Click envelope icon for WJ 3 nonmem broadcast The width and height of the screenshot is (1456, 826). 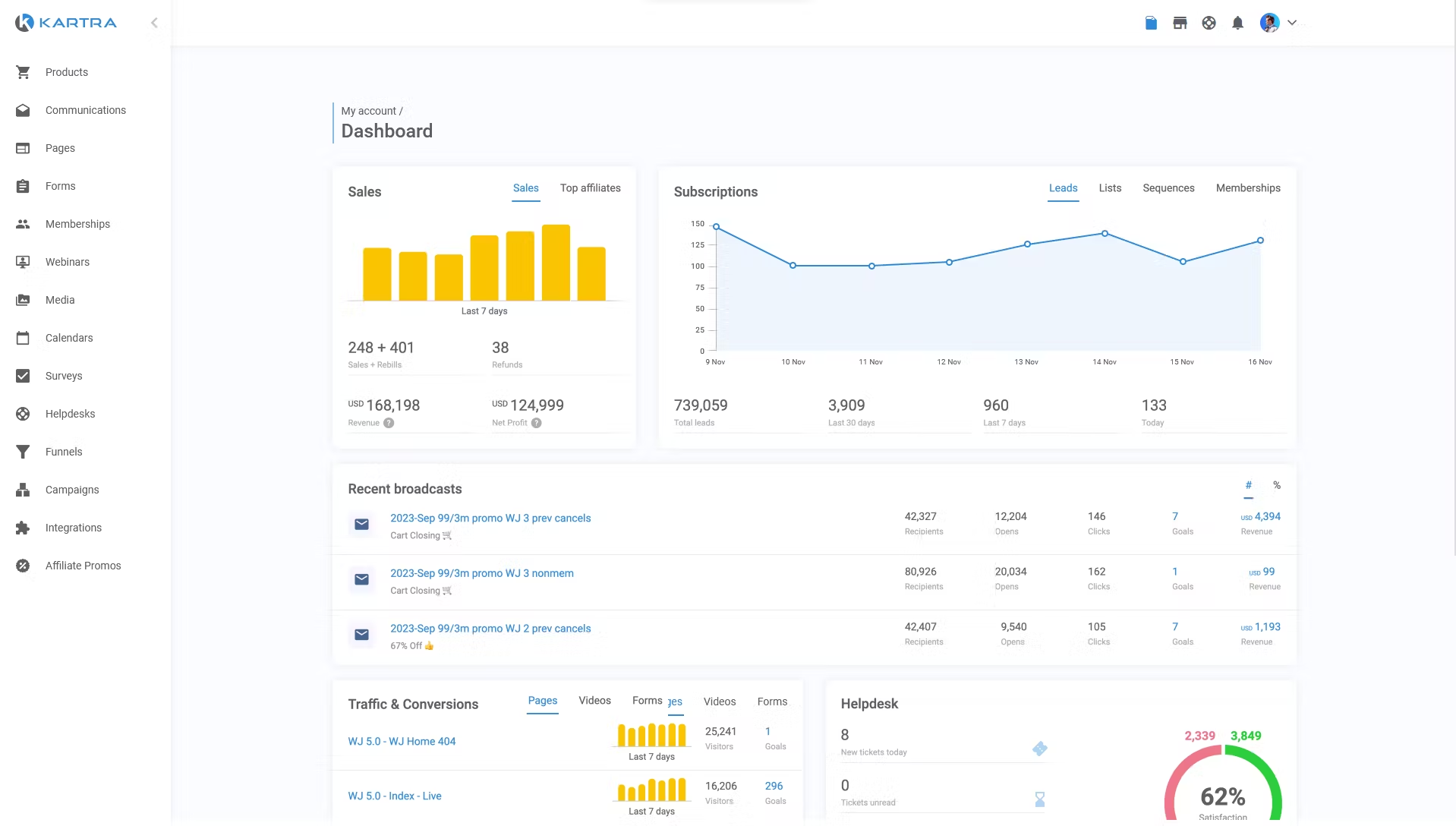point(361,580)
